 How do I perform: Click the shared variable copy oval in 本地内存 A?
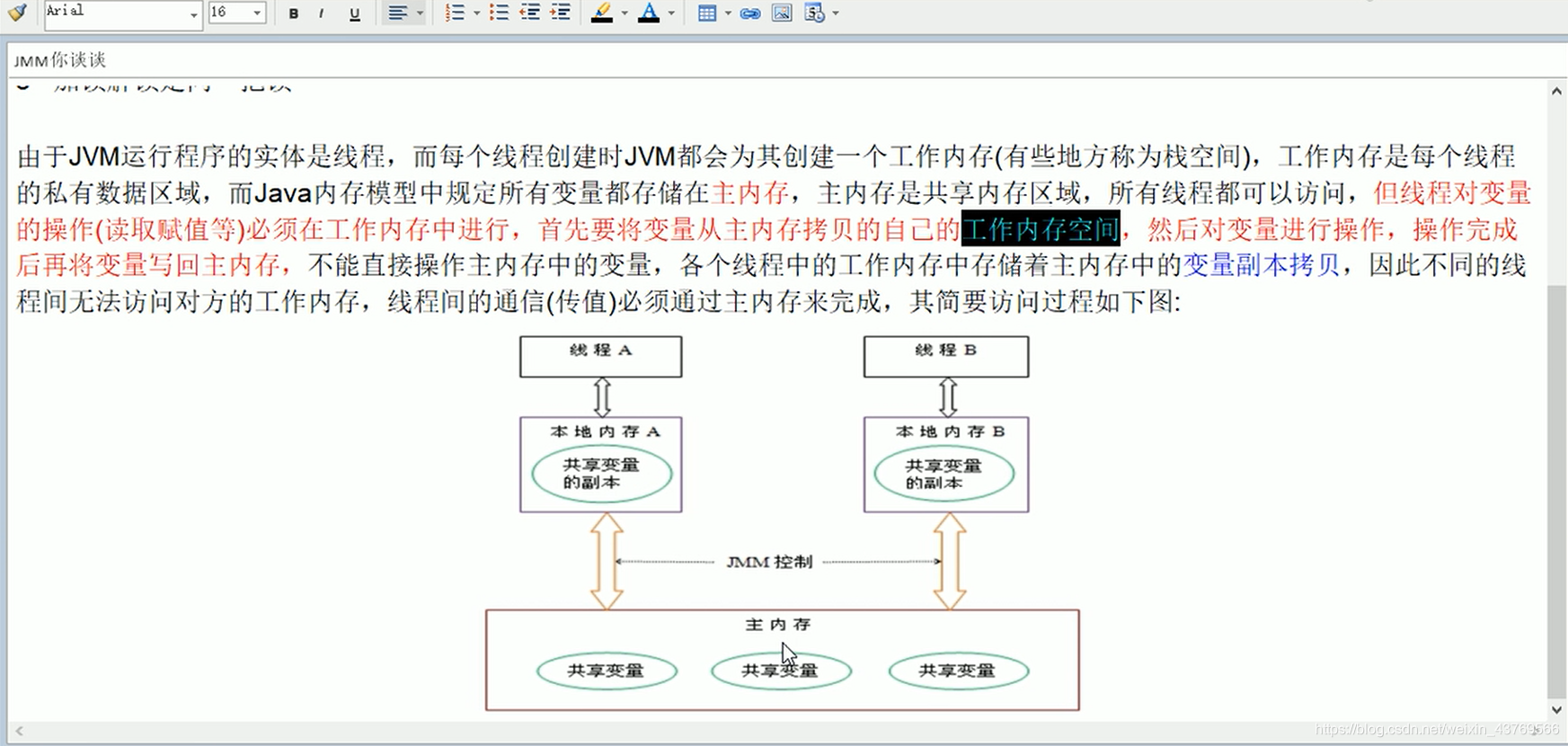pos(601,474)
